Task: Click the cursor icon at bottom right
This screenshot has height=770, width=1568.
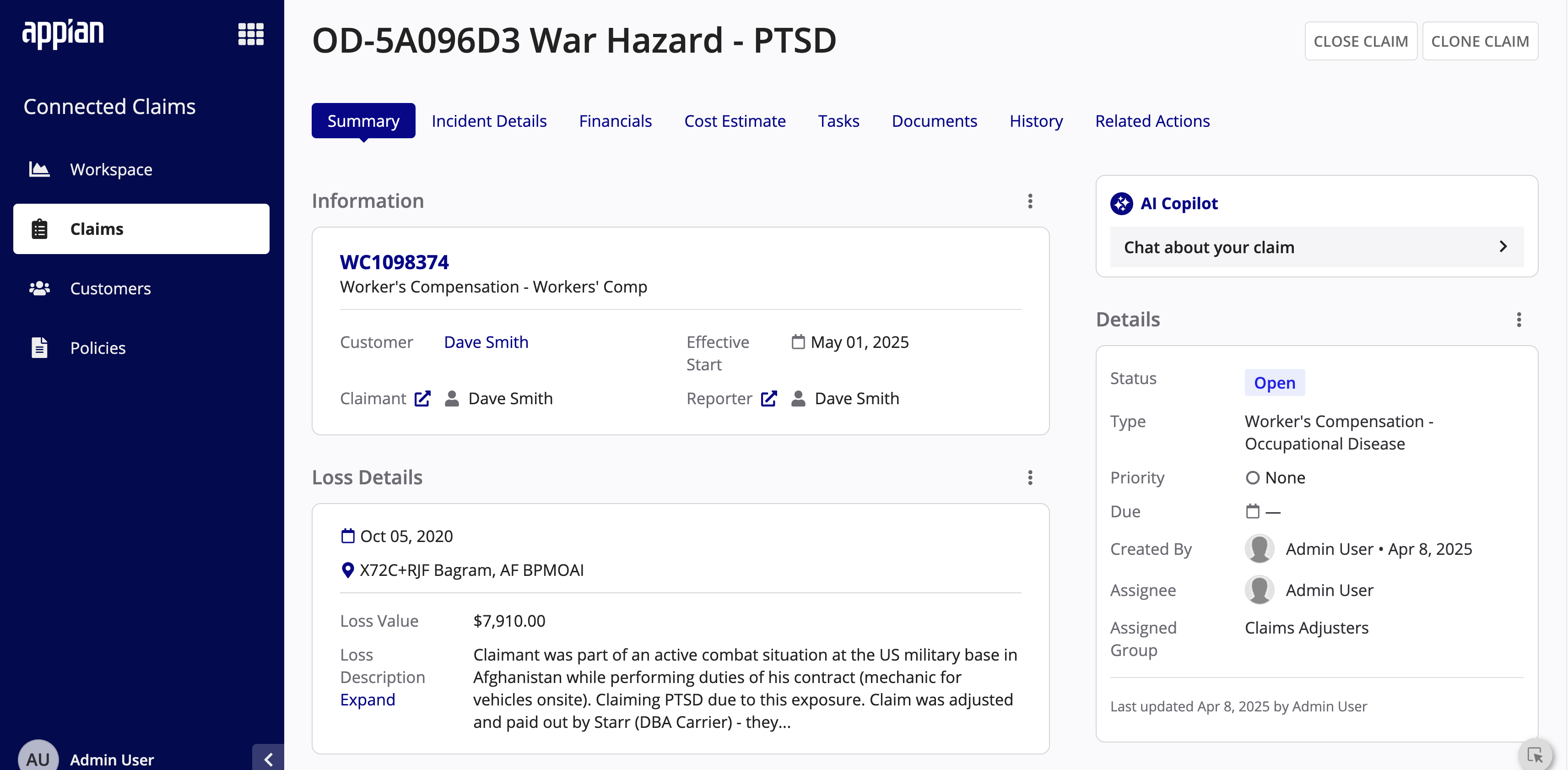Action: pos(1535,755)
